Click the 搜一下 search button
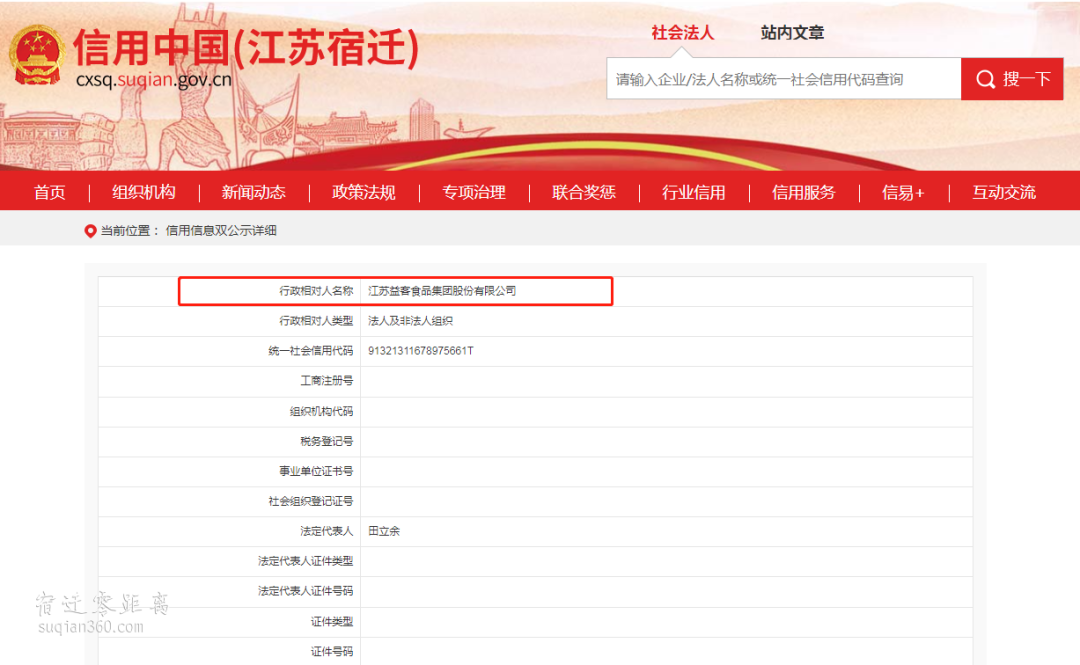Image resolution: width=1080 pixels, height=665 pixels. tap(1012, 79)
